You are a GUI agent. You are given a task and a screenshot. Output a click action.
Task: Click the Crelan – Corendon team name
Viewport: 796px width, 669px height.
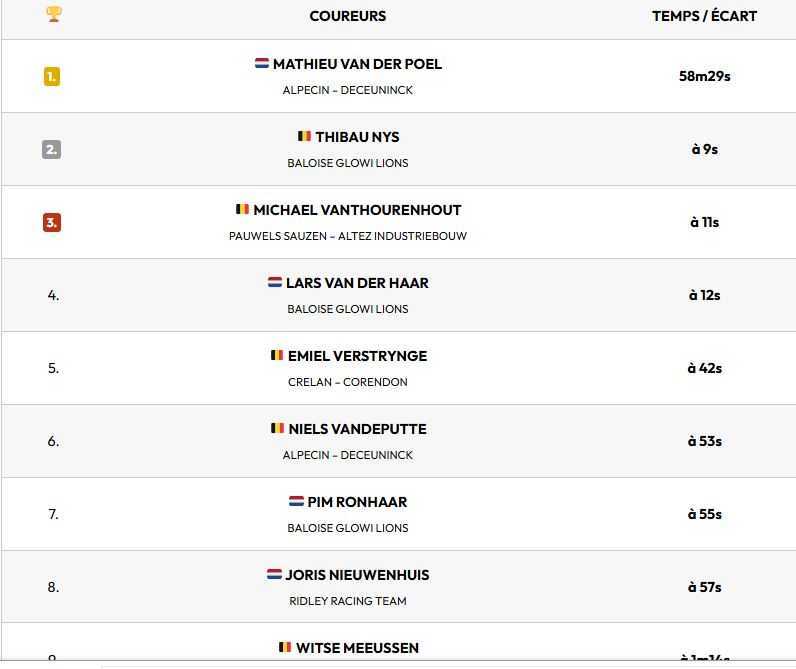[348, 382]
